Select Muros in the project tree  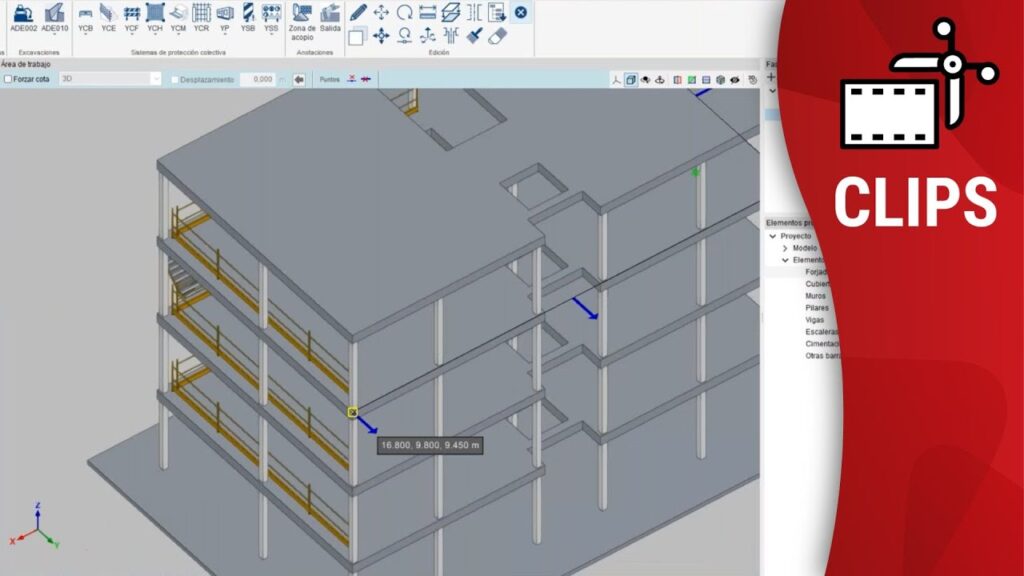click(x=815, y=296)
